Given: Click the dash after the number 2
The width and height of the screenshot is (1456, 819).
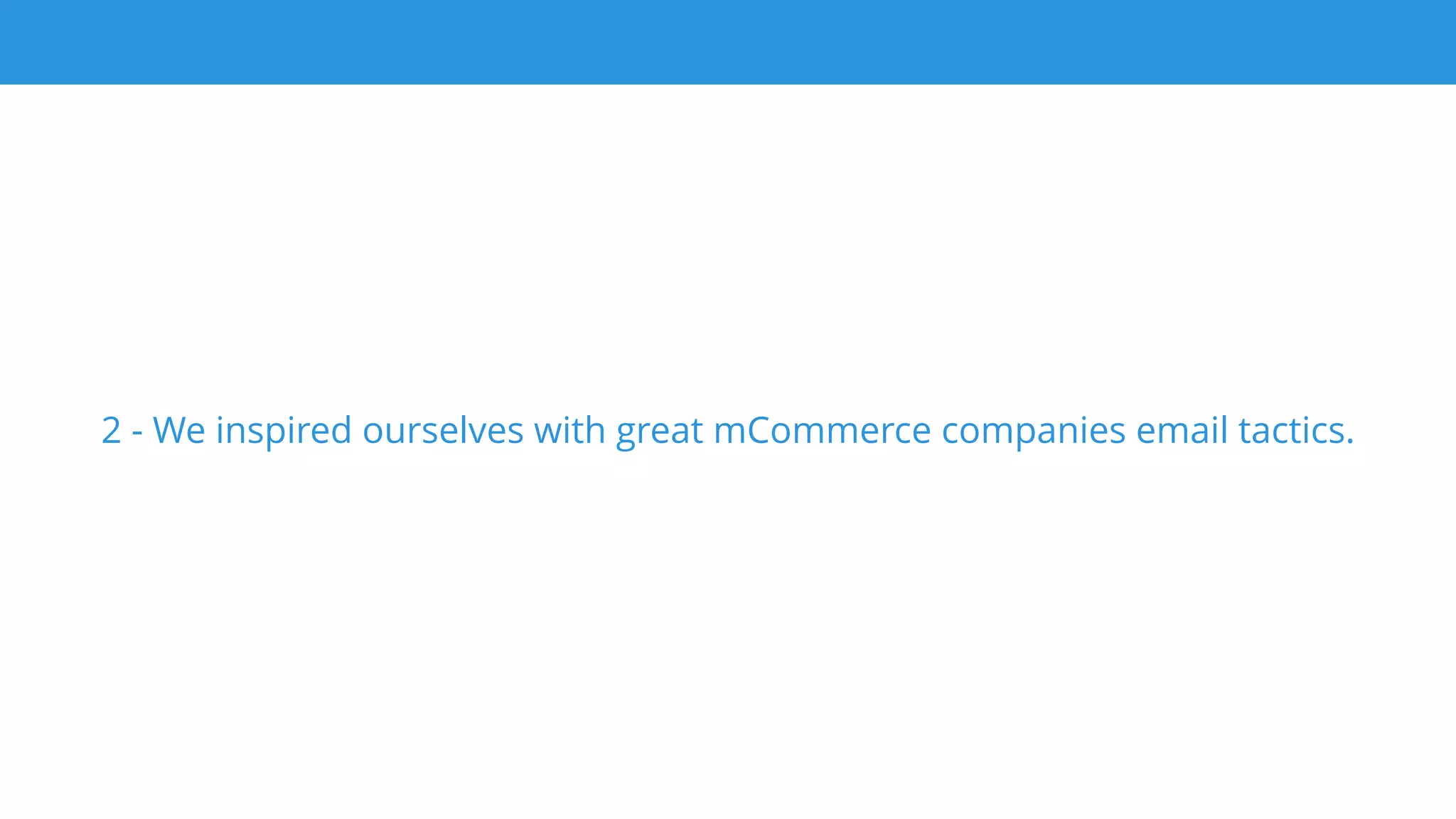Looking at the screenshot, I should pyautogui.click(x=138, y=433).
